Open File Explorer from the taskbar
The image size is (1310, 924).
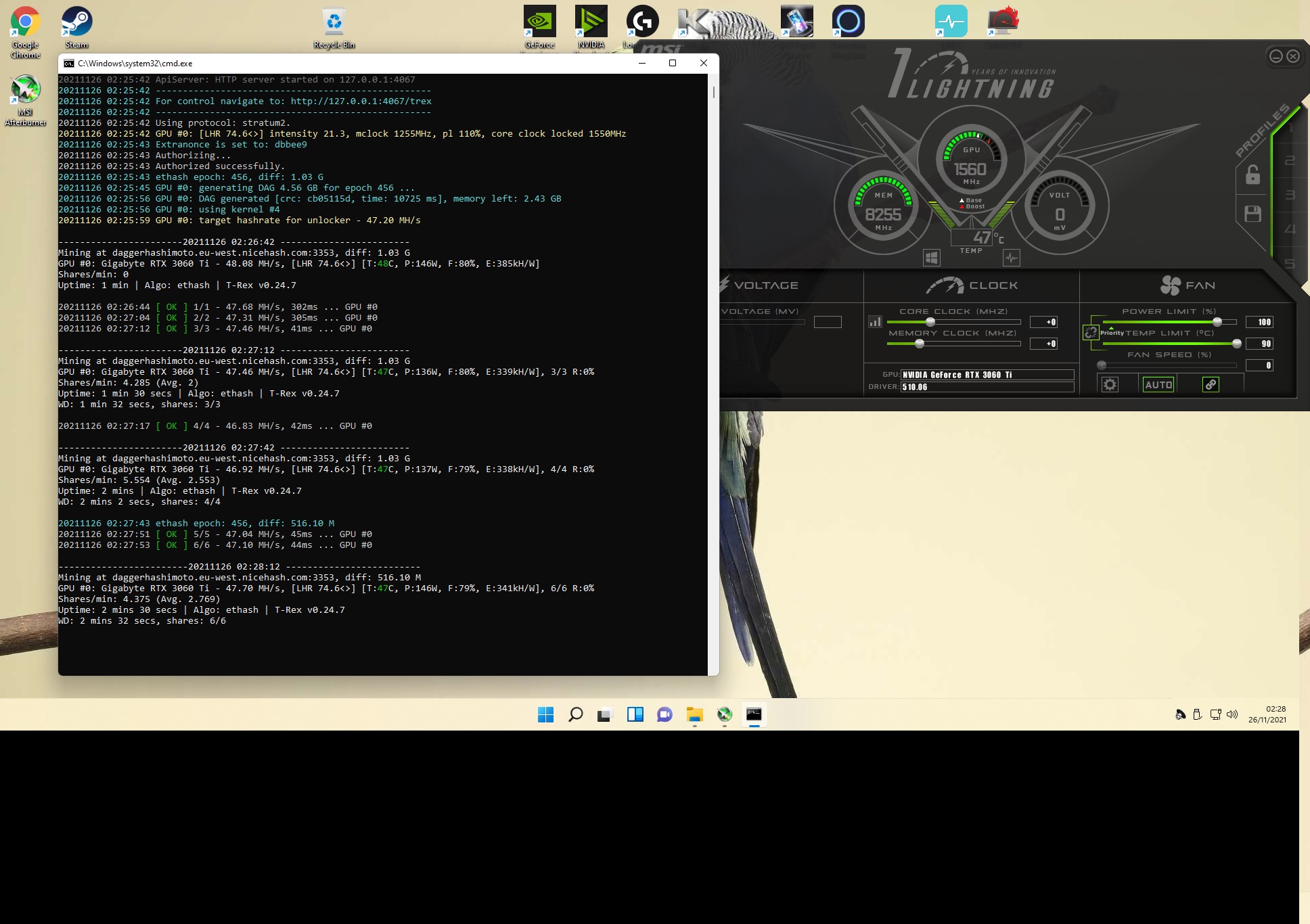click(695, 714)
